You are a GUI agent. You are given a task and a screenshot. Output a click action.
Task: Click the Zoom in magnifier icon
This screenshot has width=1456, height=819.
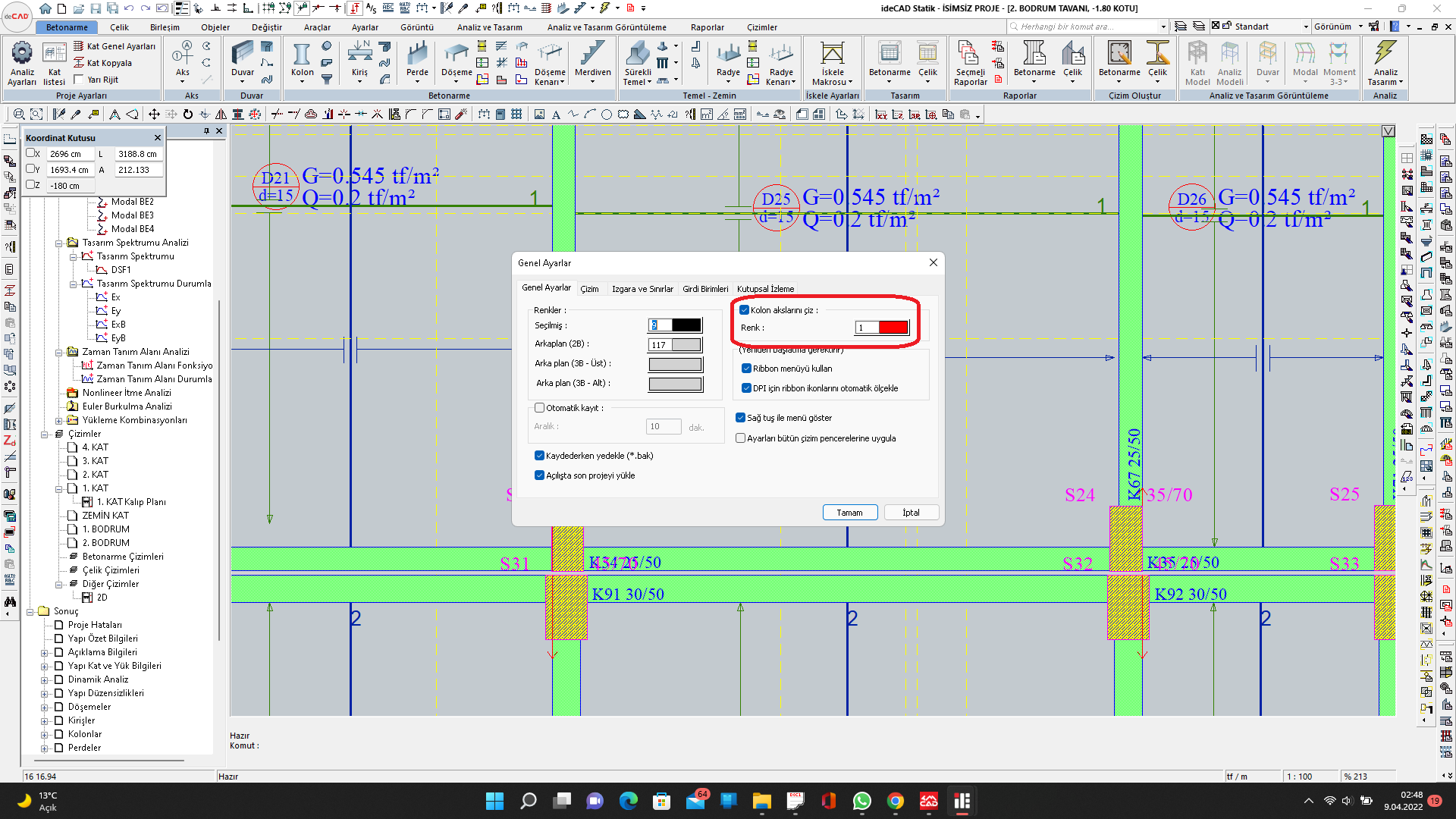19,115
